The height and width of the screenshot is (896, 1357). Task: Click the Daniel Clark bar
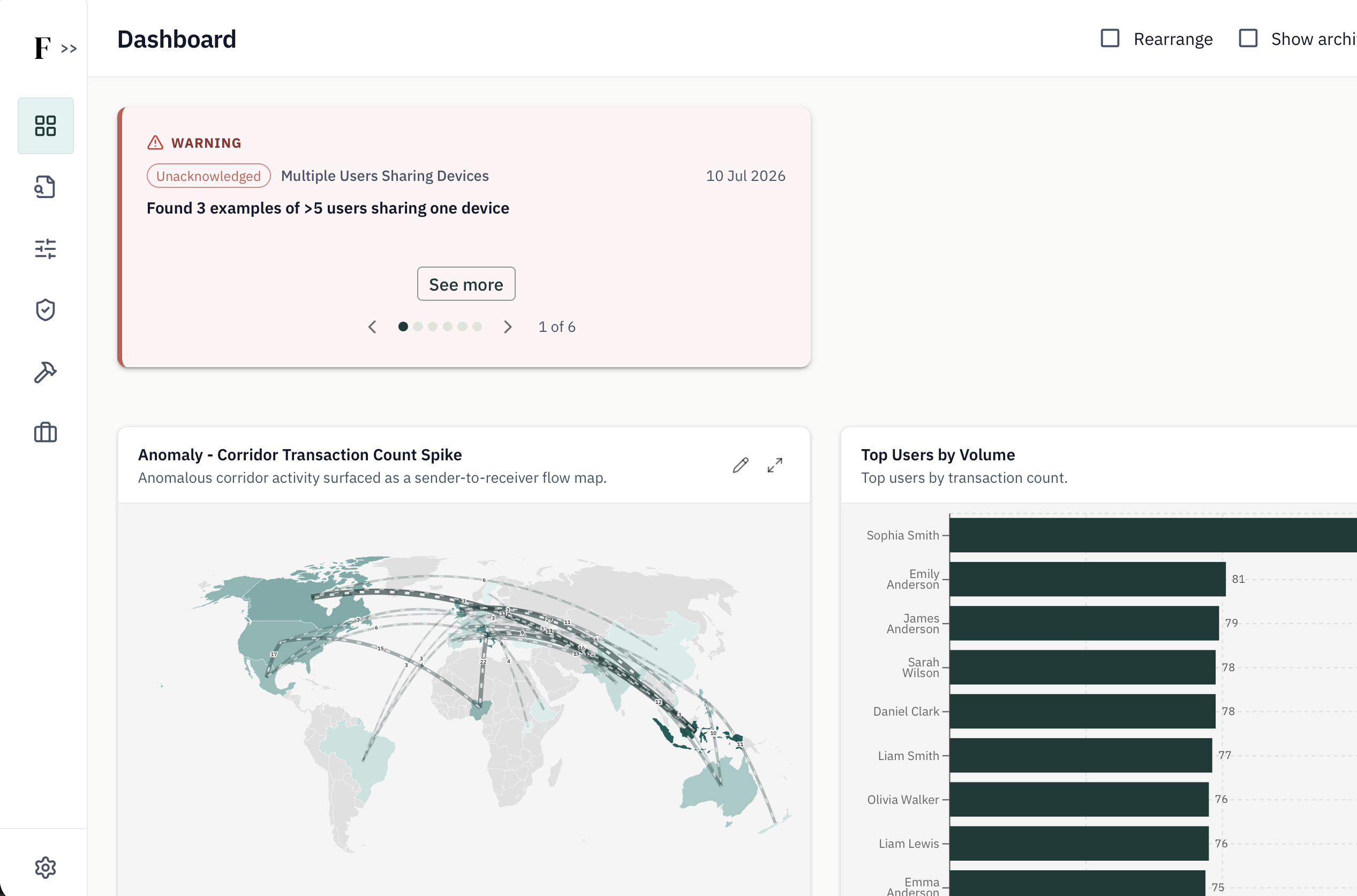(1083, 711)
